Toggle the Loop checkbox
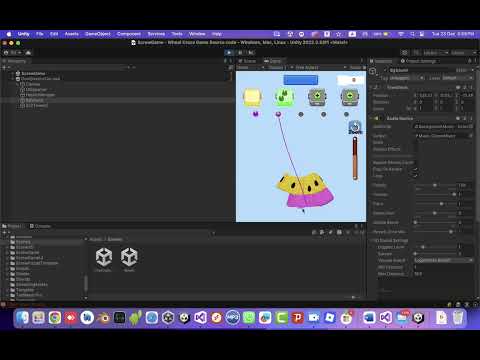 [415, 176]
